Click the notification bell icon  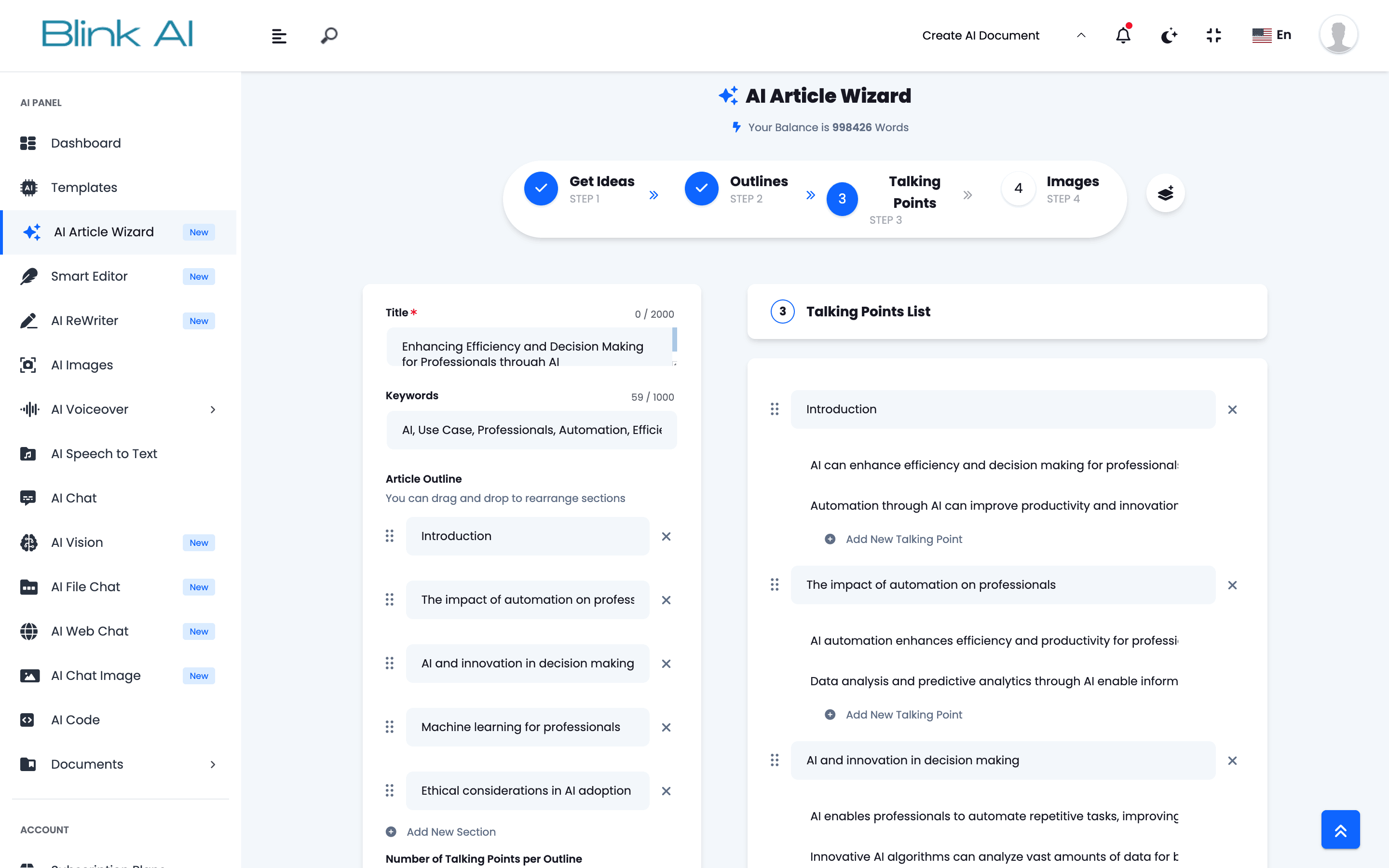pos(1123,36)
